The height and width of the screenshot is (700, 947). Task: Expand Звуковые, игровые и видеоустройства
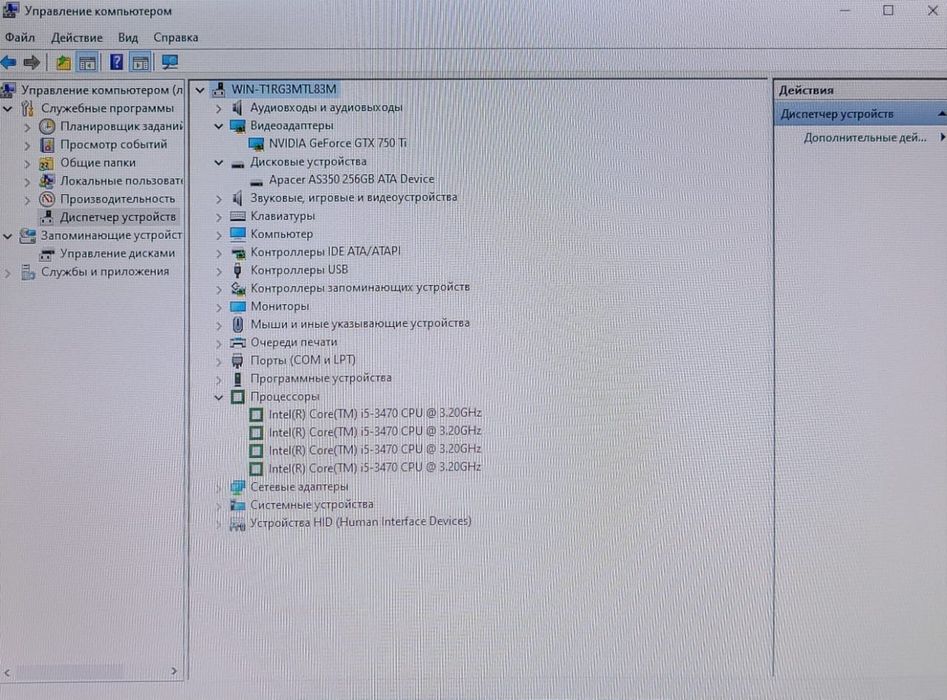point(219,199)
